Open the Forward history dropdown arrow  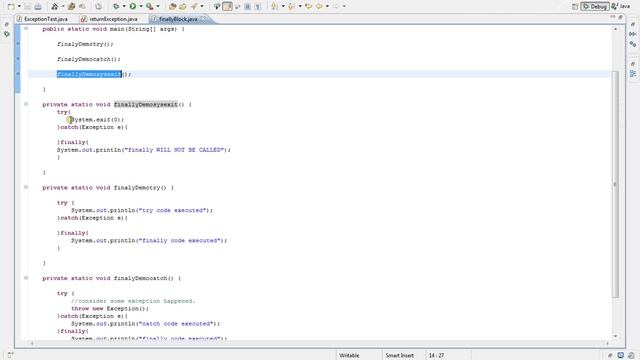(x=344, y=7)
